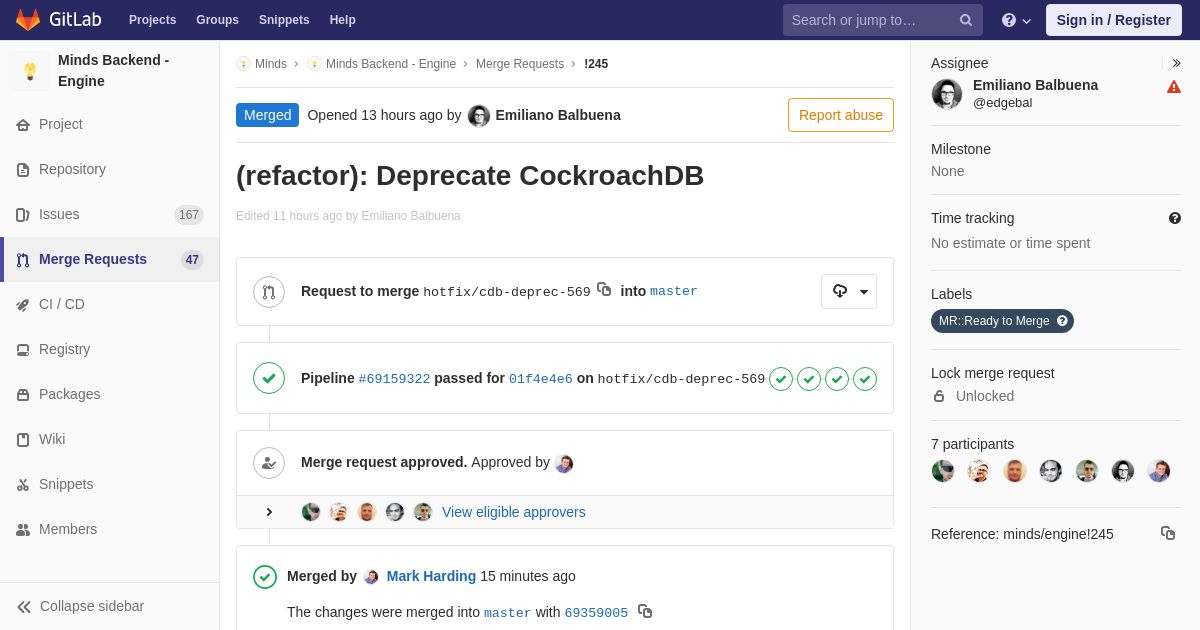Open Mark Harding profile link
The width and height of the screenshot is (1200, 630).
click(x=431, y=576)
